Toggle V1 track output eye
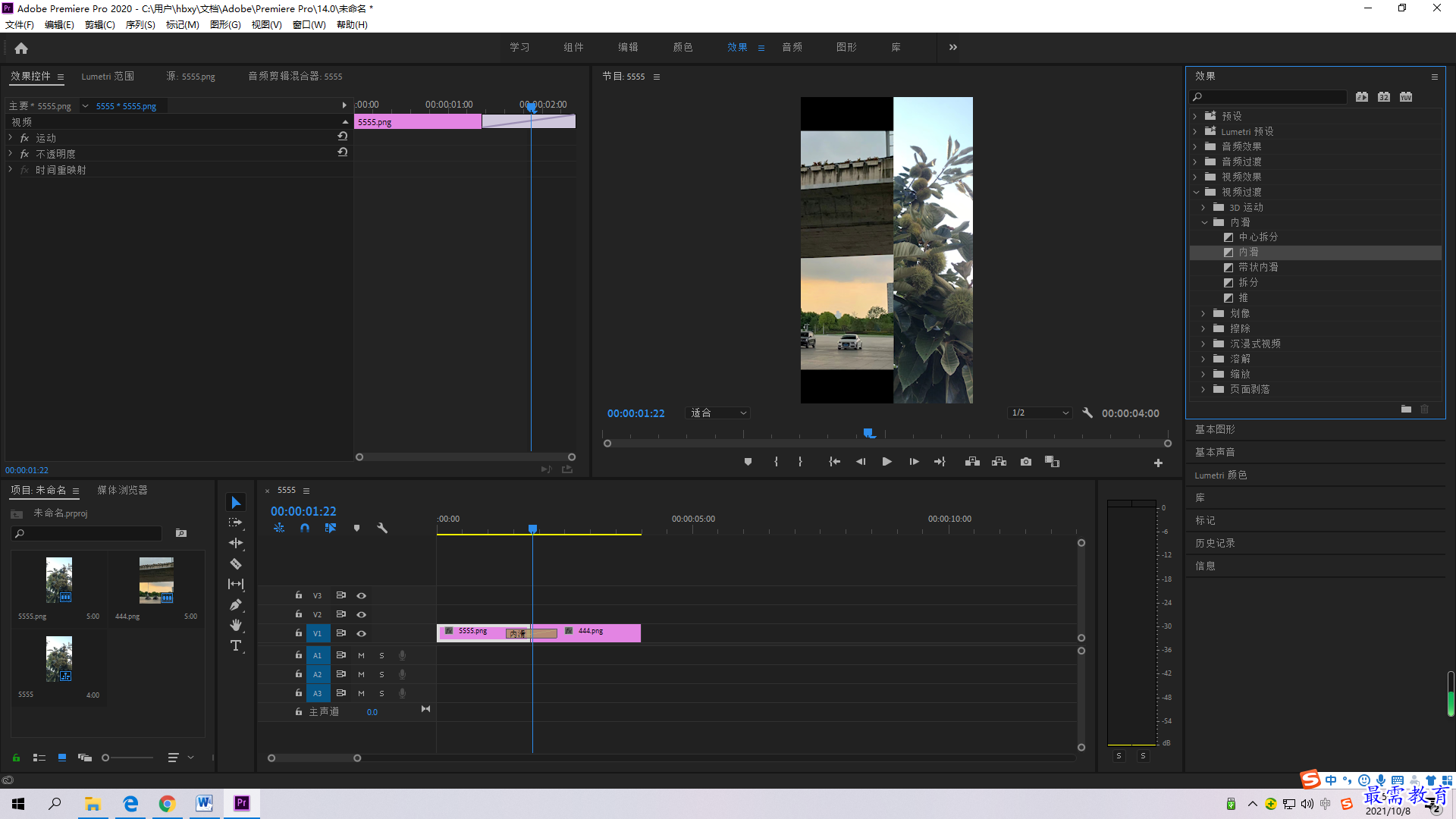 coord(362,633)
